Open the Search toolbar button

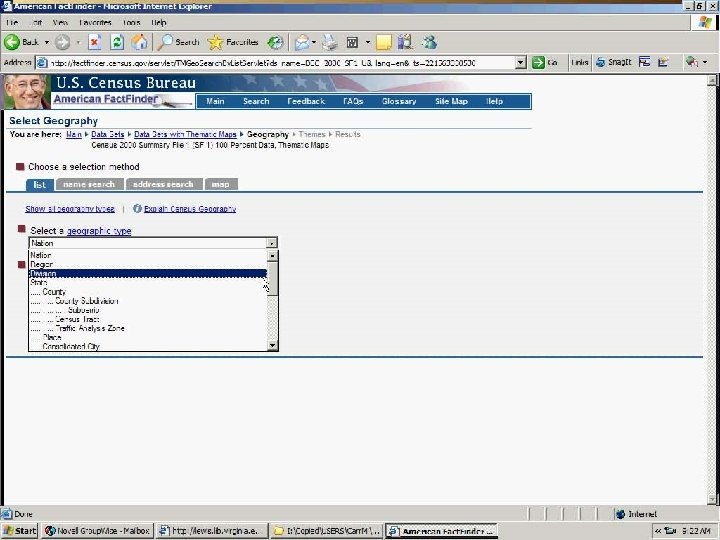178,42
